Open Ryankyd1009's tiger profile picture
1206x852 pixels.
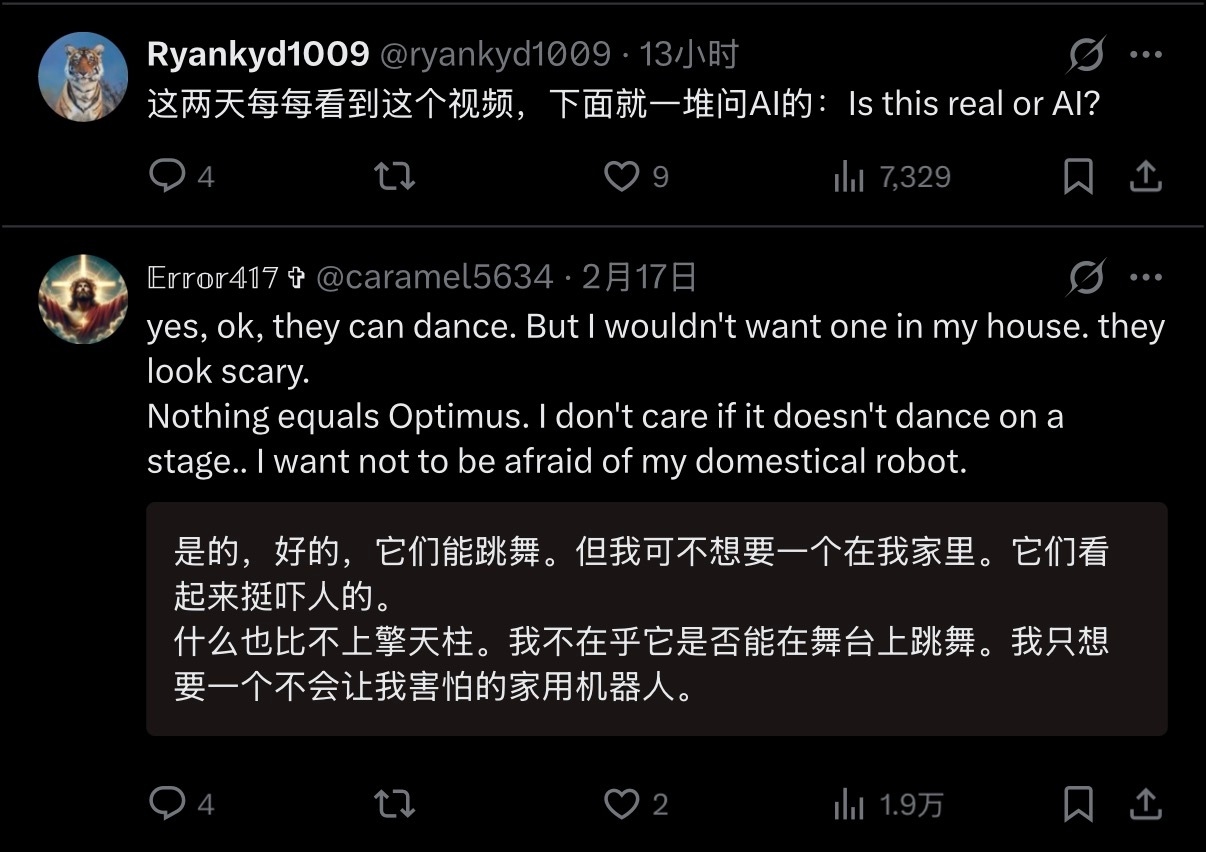click(x=83, y=76)
